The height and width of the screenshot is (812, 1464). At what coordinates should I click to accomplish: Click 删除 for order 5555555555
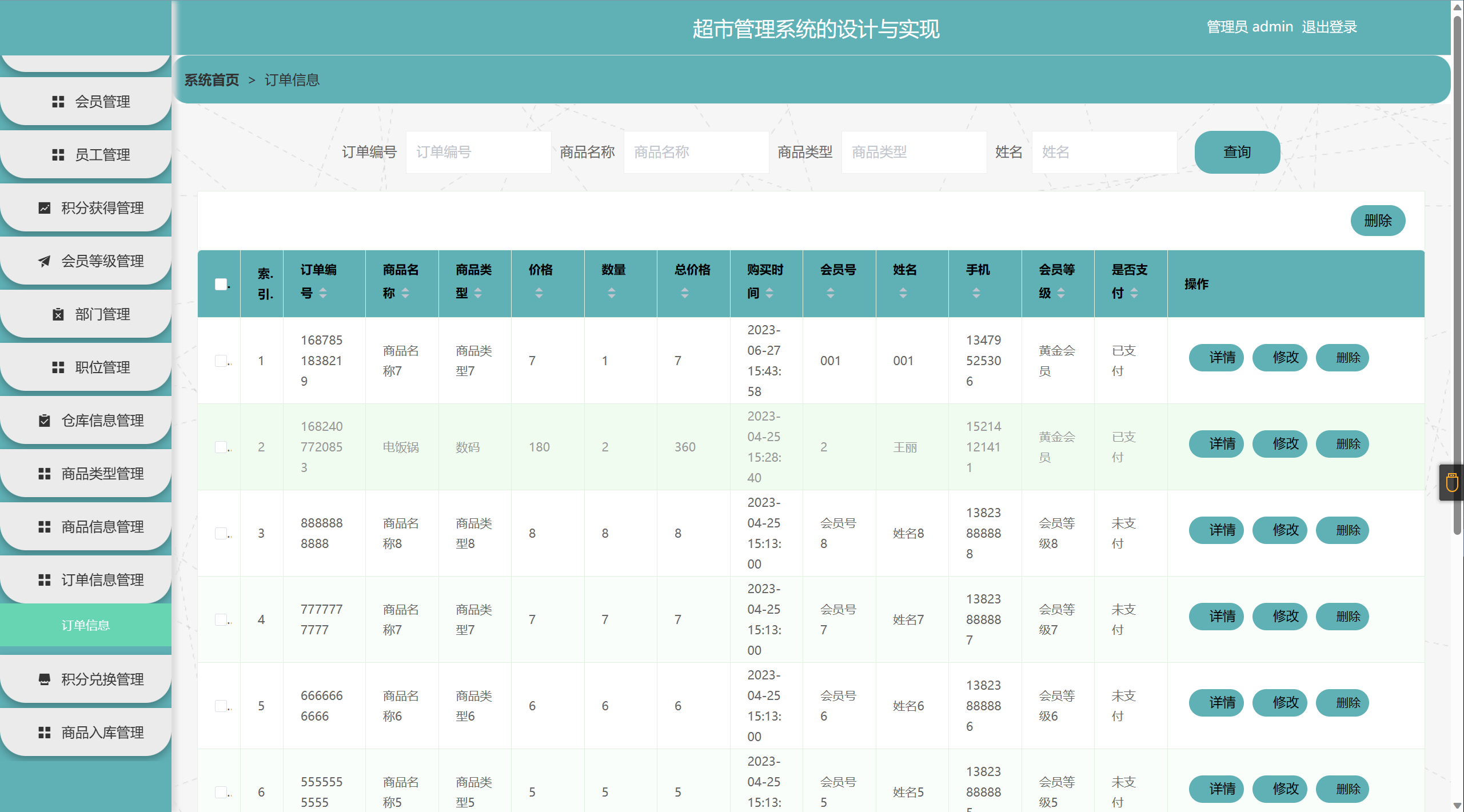pos(1342,789)
